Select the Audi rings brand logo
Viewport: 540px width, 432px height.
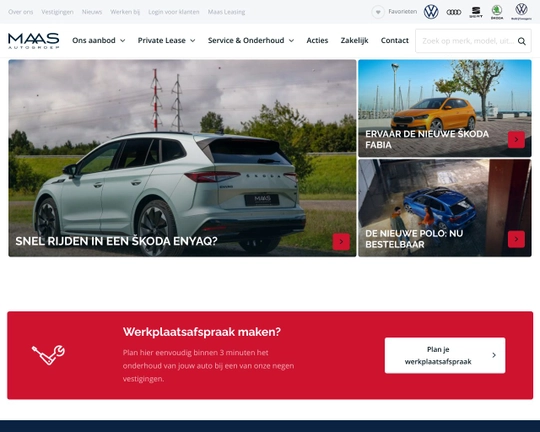[454, 12]
